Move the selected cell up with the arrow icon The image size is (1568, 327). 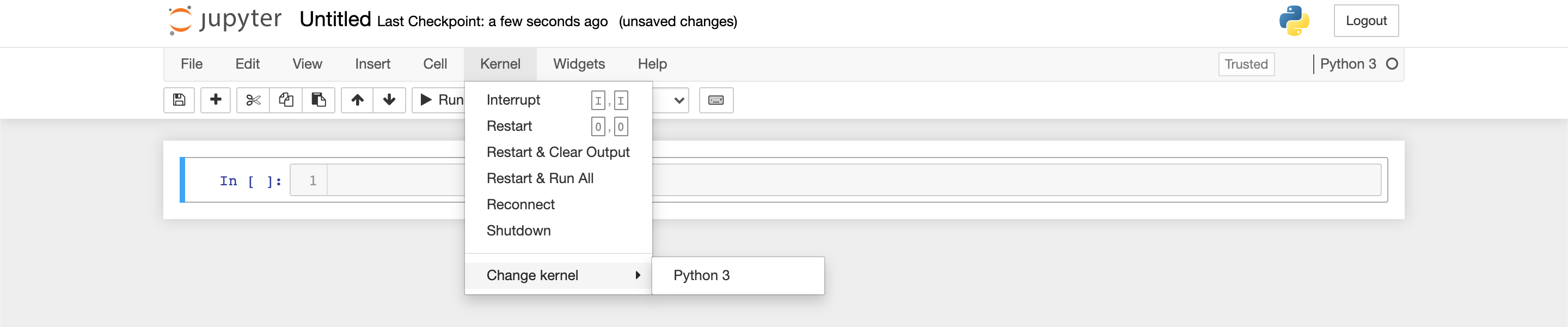tap(357, 100)
